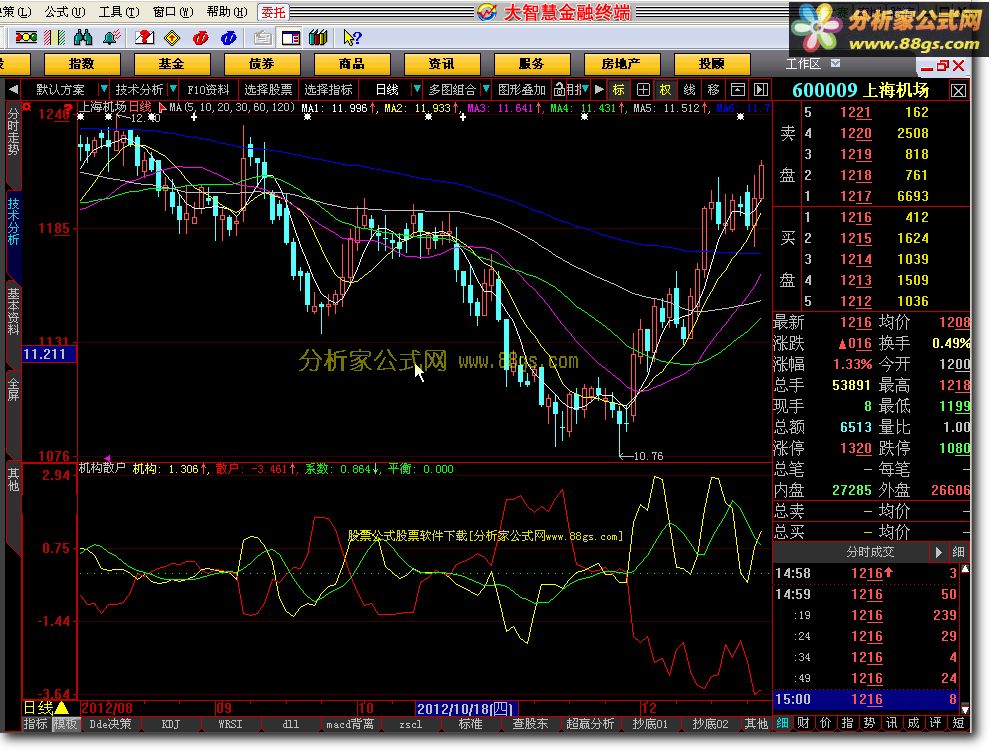Image resolution: width=991 pixels, height=751 pixels.
Task: Open the 技术分析 dropdown arrow
Action: (x=173, y=89)
